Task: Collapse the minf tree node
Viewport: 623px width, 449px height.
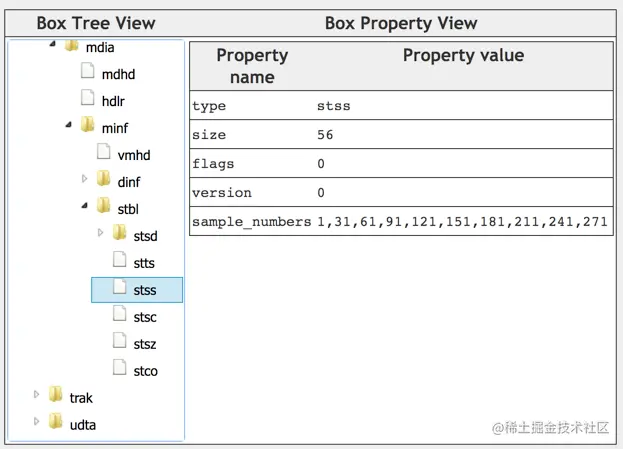Action: point(68,124)
